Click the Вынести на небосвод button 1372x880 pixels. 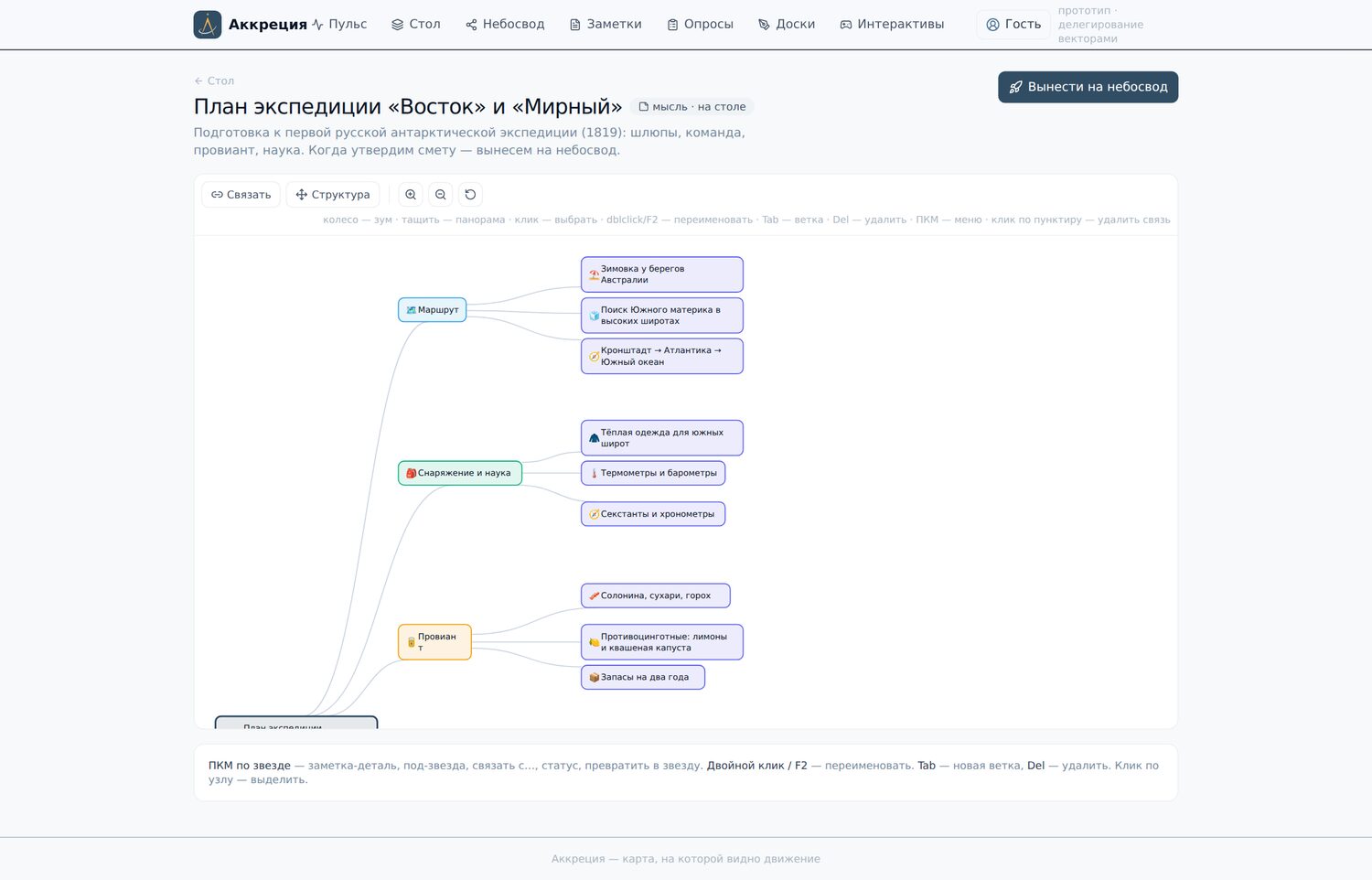coord(1088,87)
